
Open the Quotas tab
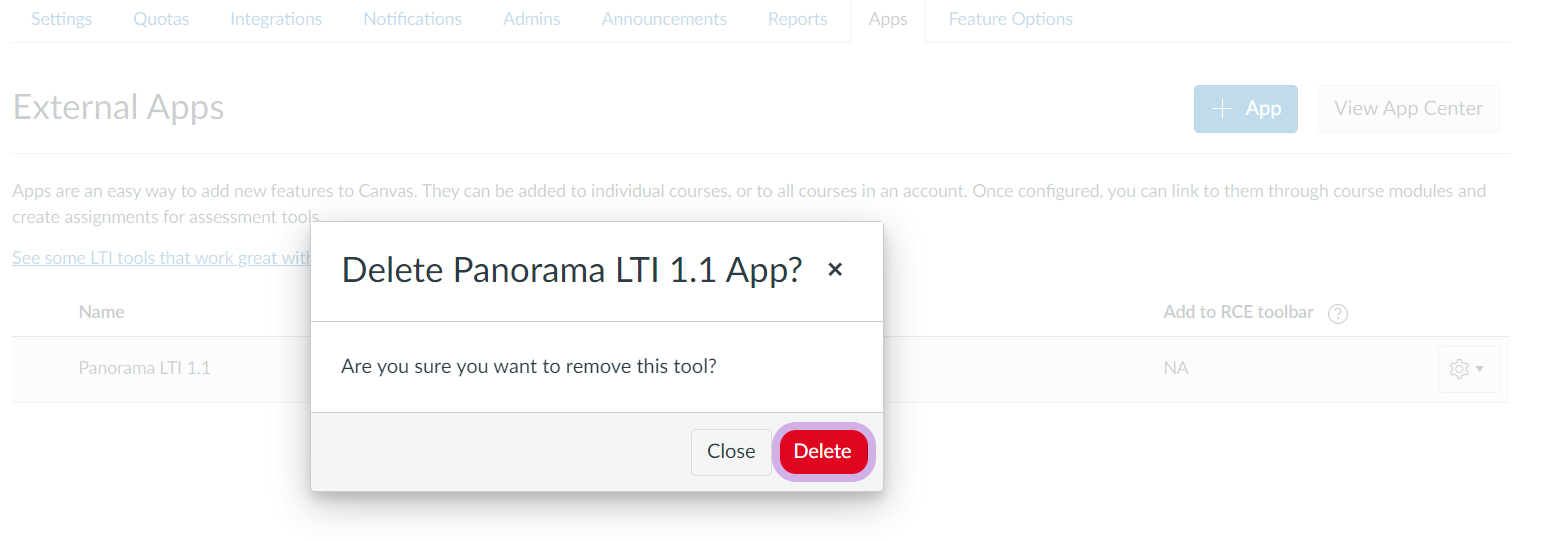coord(161,19)
